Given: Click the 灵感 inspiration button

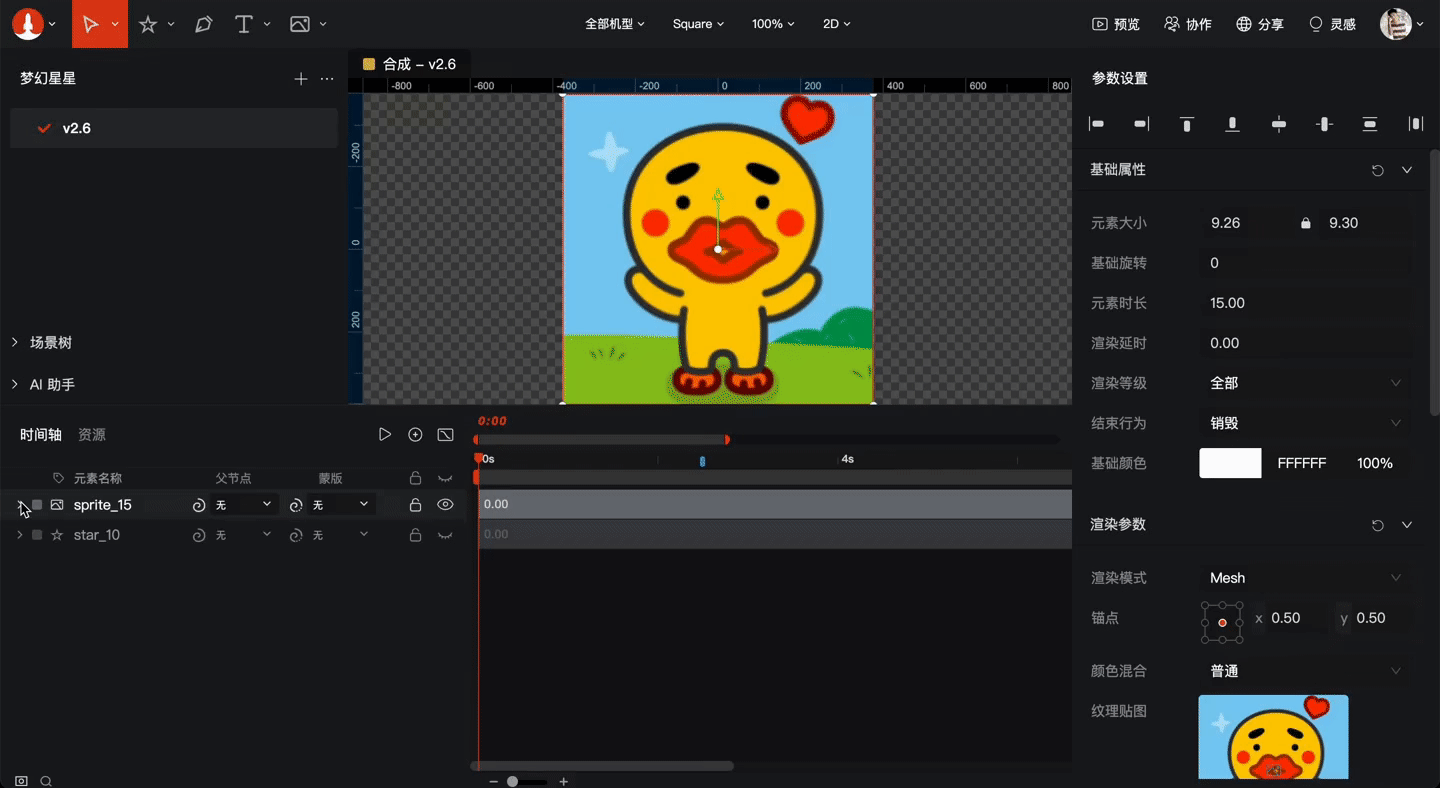Looking at the screenshot, I should 1332,24.
